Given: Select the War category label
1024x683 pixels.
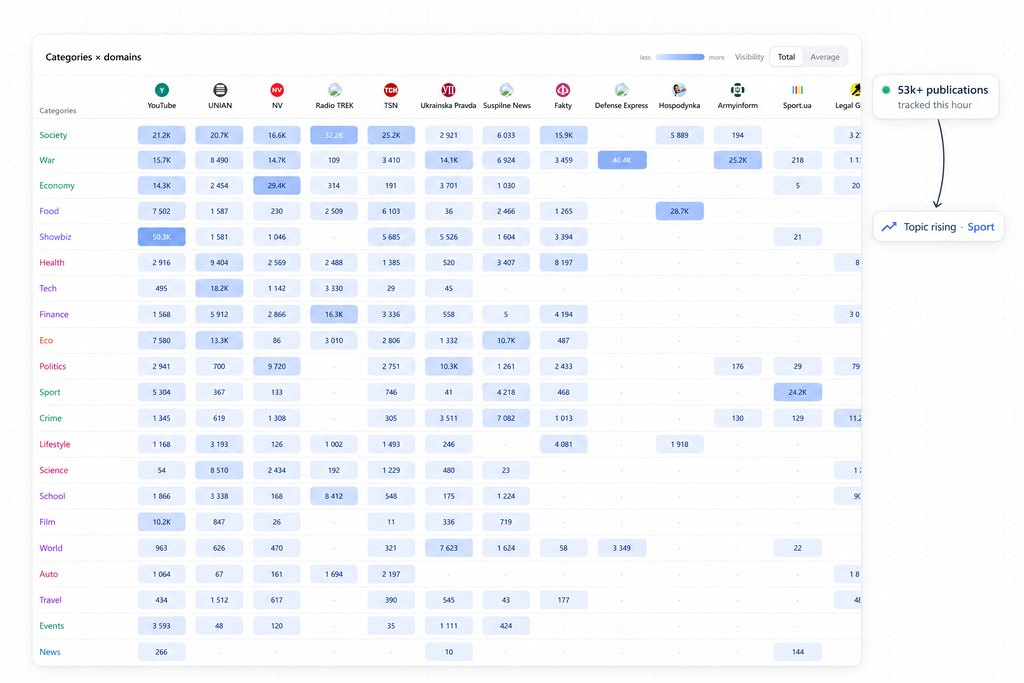Looking at the screenshot, I should (47, 160).
